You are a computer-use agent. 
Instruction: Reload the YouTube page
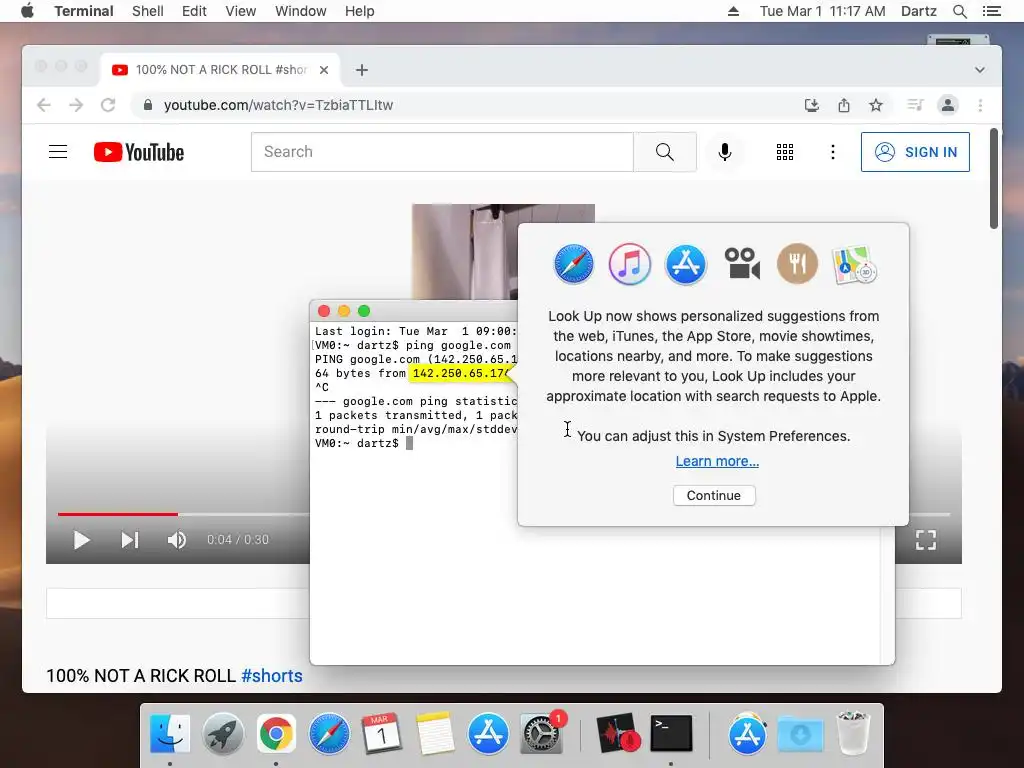tap(108, 105)
